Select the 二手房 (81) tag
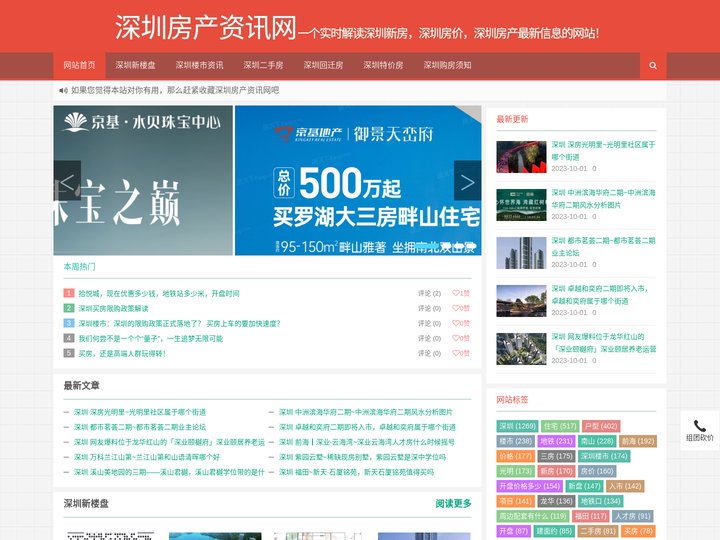 (x=597, y=531)
